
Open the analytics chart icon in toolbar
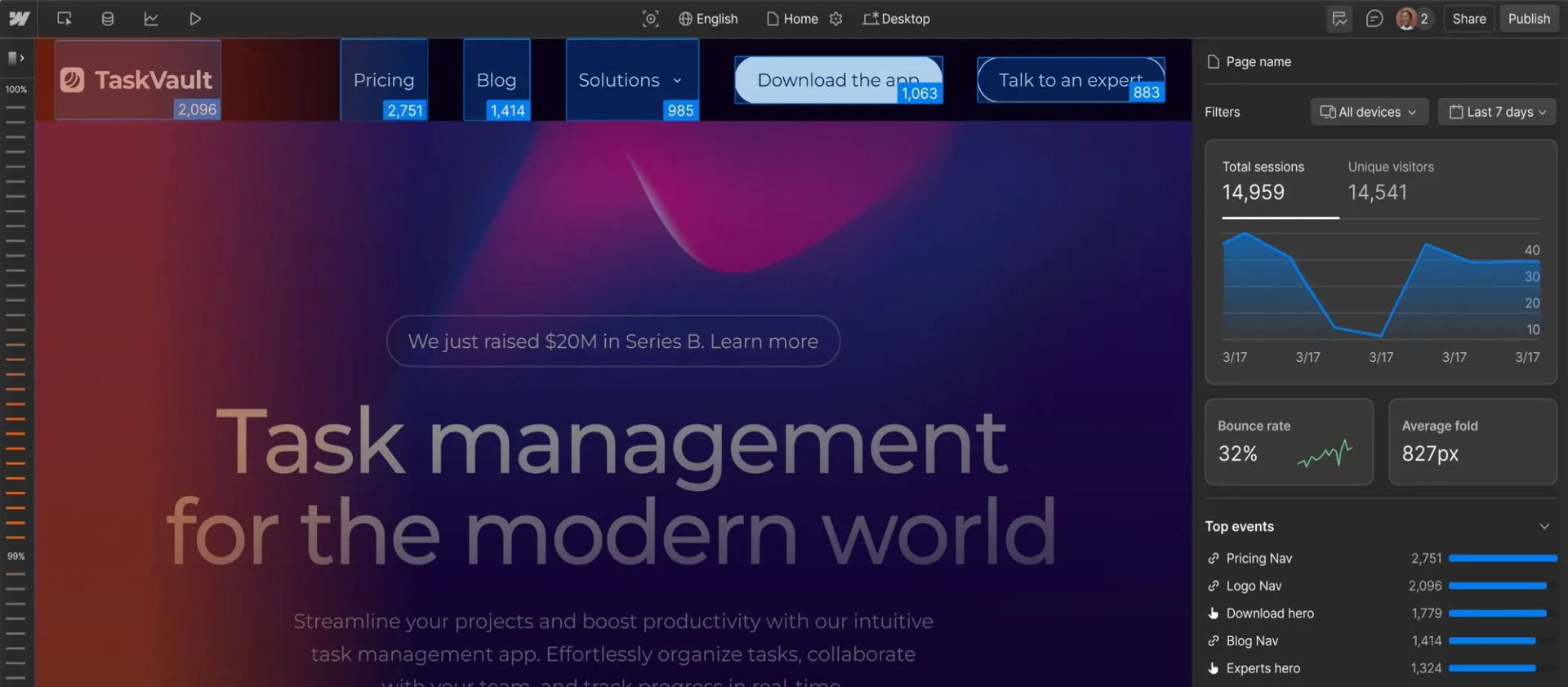coord(151,18)
